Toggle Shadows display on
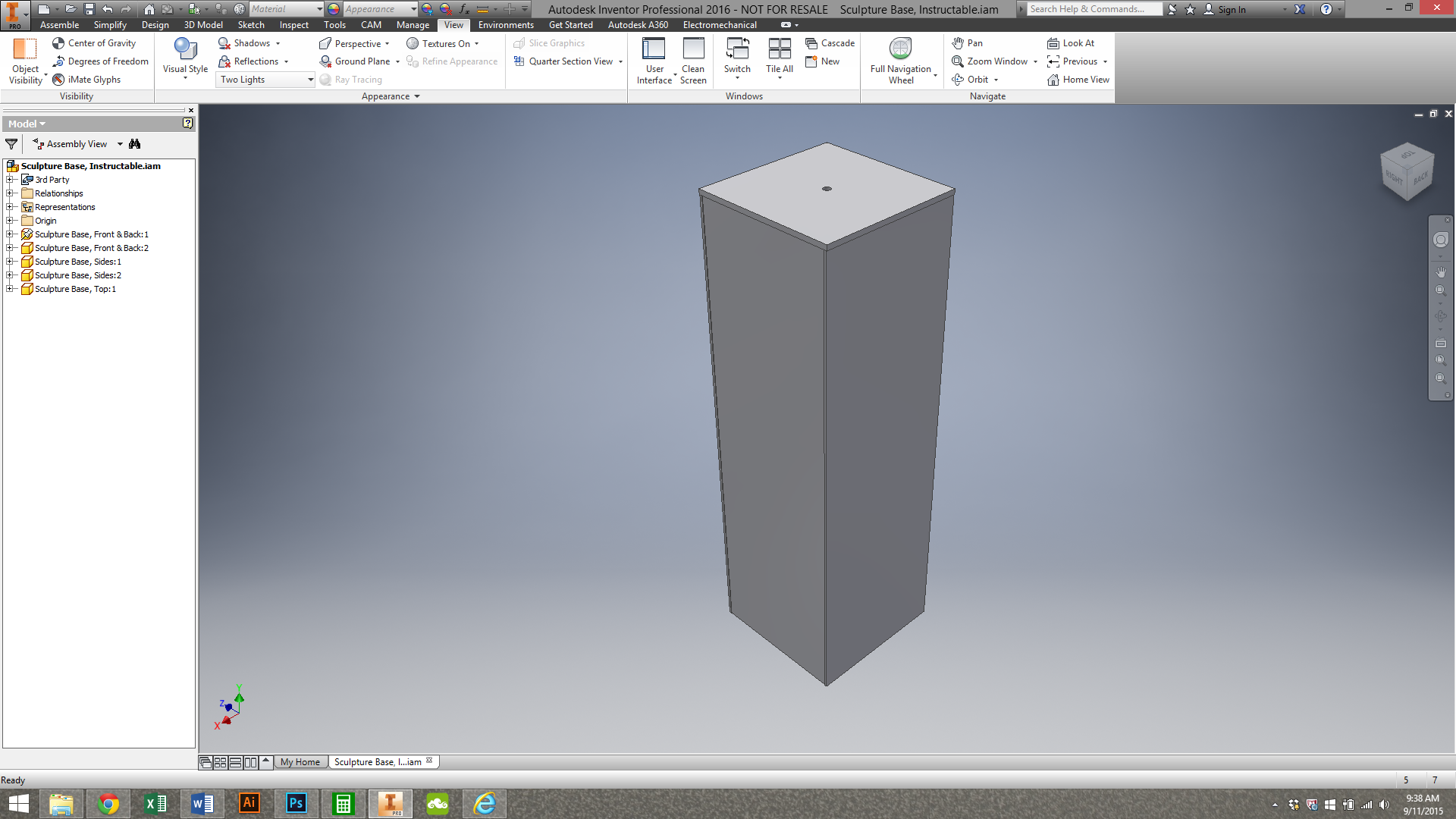Screen dimensions: 1456x819 point(250,43)
